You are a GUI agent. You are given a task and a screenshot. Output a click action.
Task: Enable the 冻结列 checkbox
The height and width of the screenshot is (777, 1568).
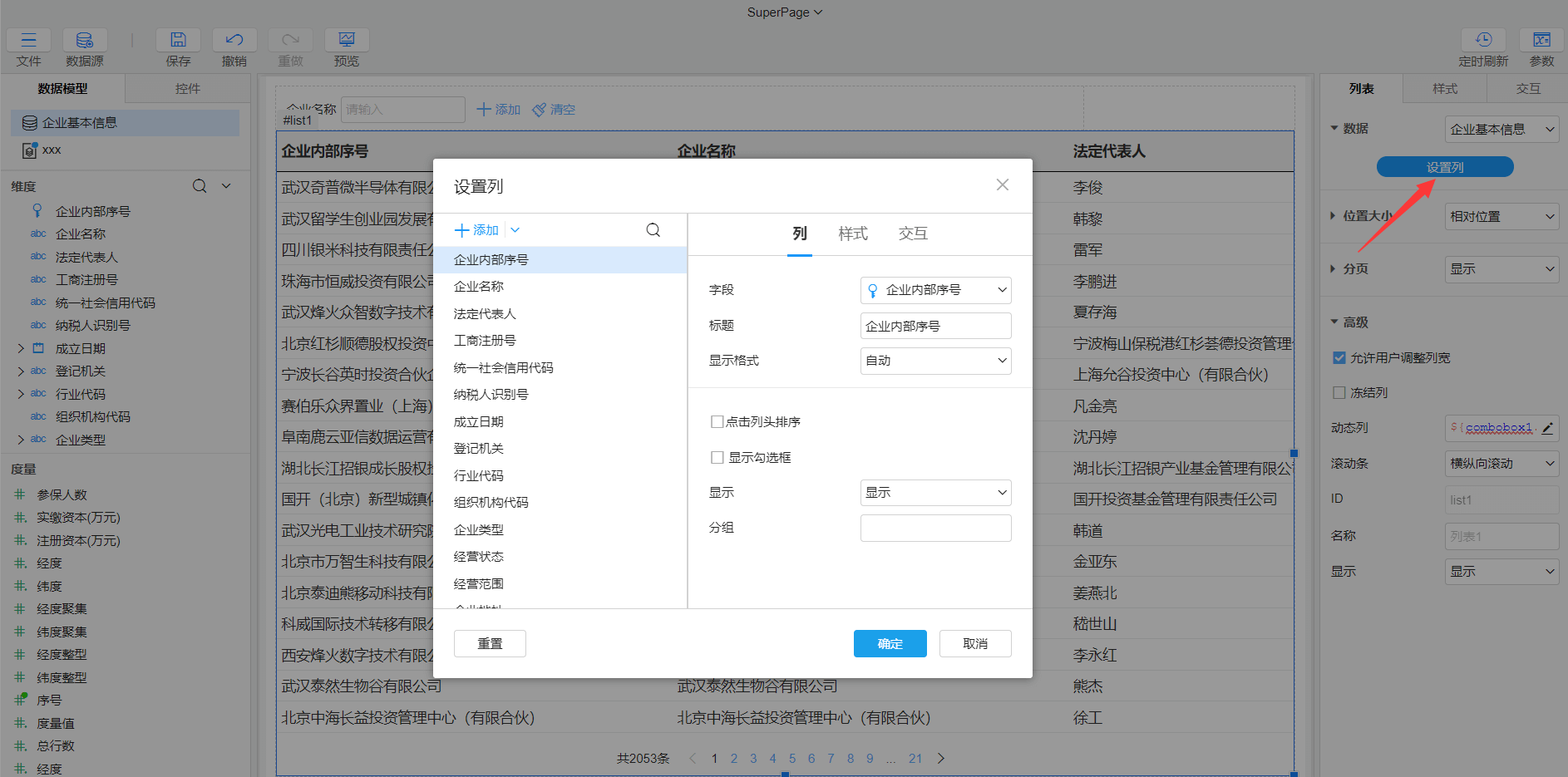click(1339, 392)
